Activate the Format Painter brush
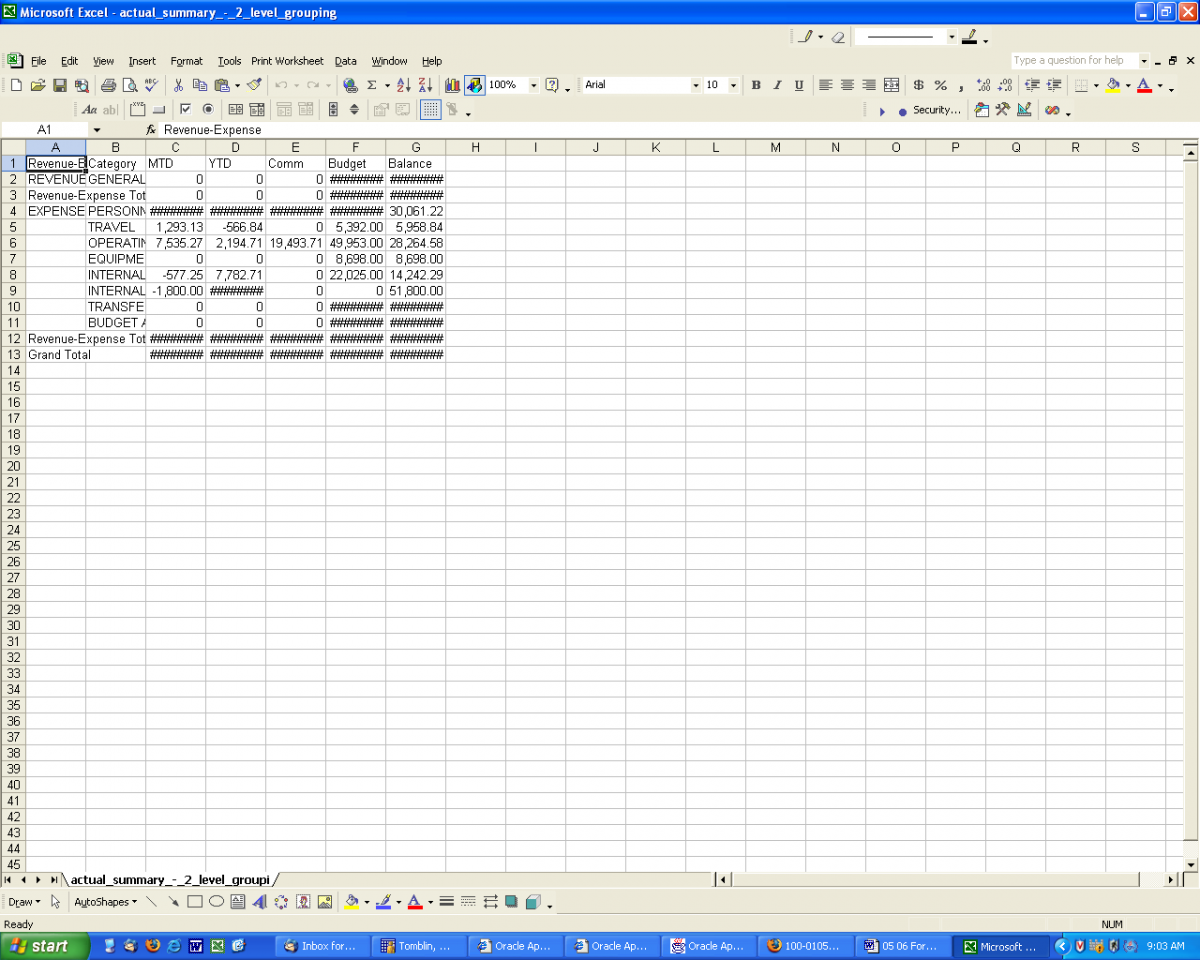 pos(254,85)
